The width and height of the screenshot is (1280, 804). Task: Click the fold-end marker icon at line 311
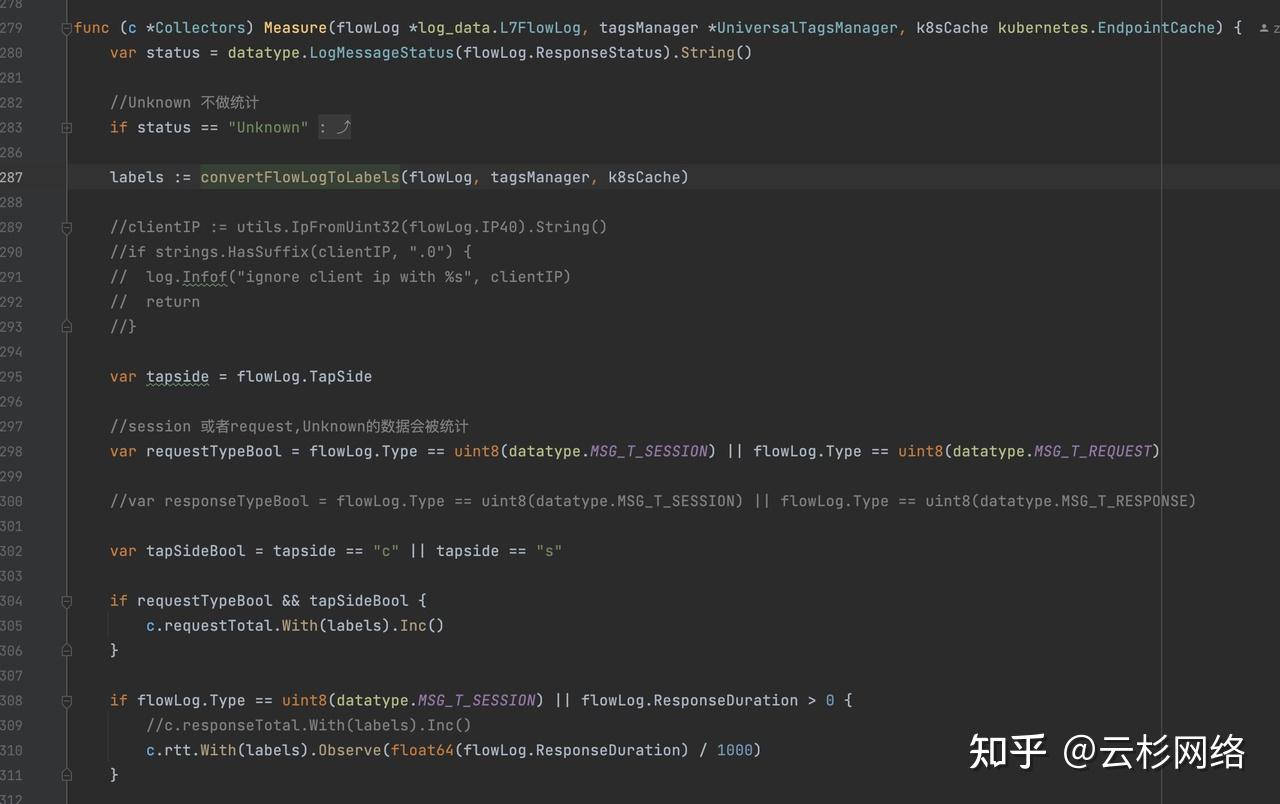click(x=66, y=775)
